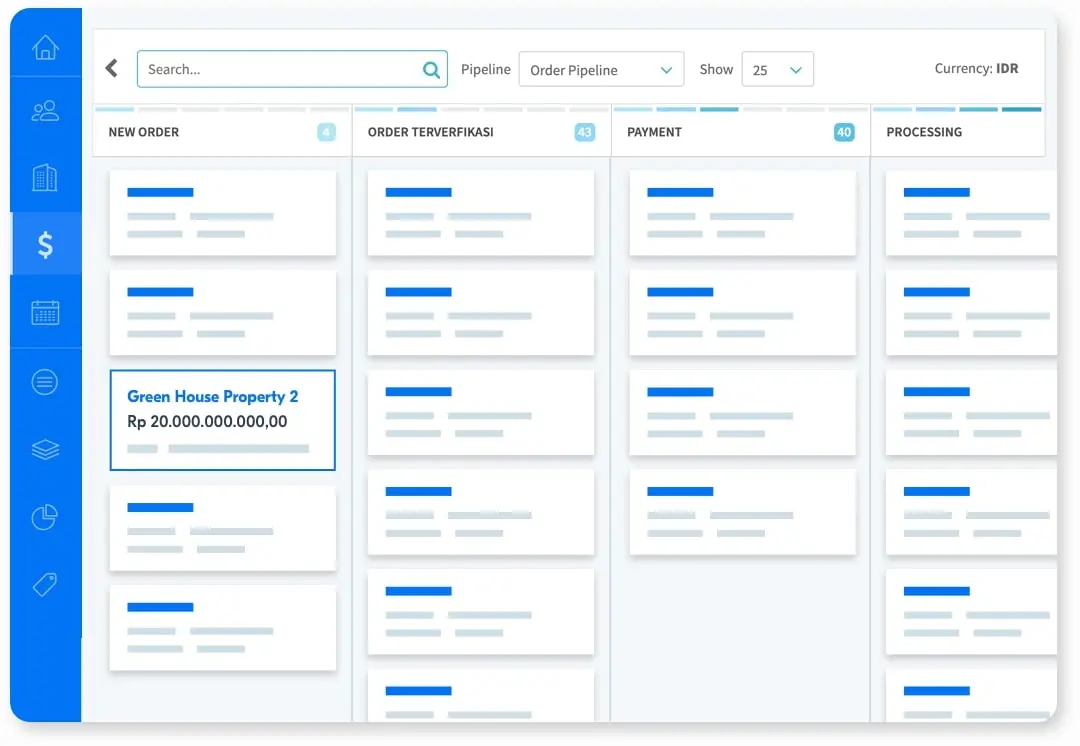Click the magnifier search icon

(x=431, y=70)
